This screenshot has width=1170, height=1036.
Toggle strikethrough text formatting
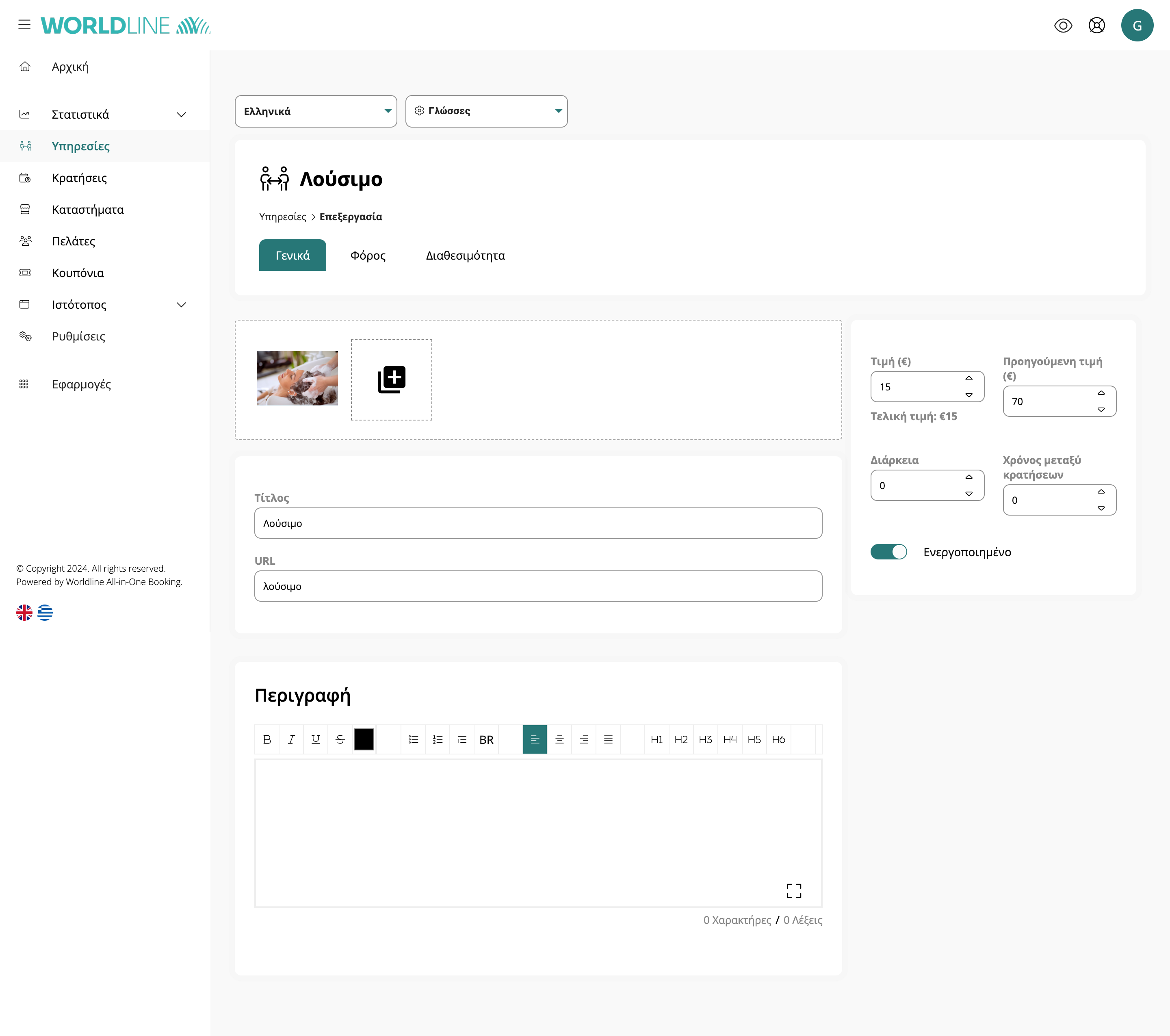coord(340,739)
